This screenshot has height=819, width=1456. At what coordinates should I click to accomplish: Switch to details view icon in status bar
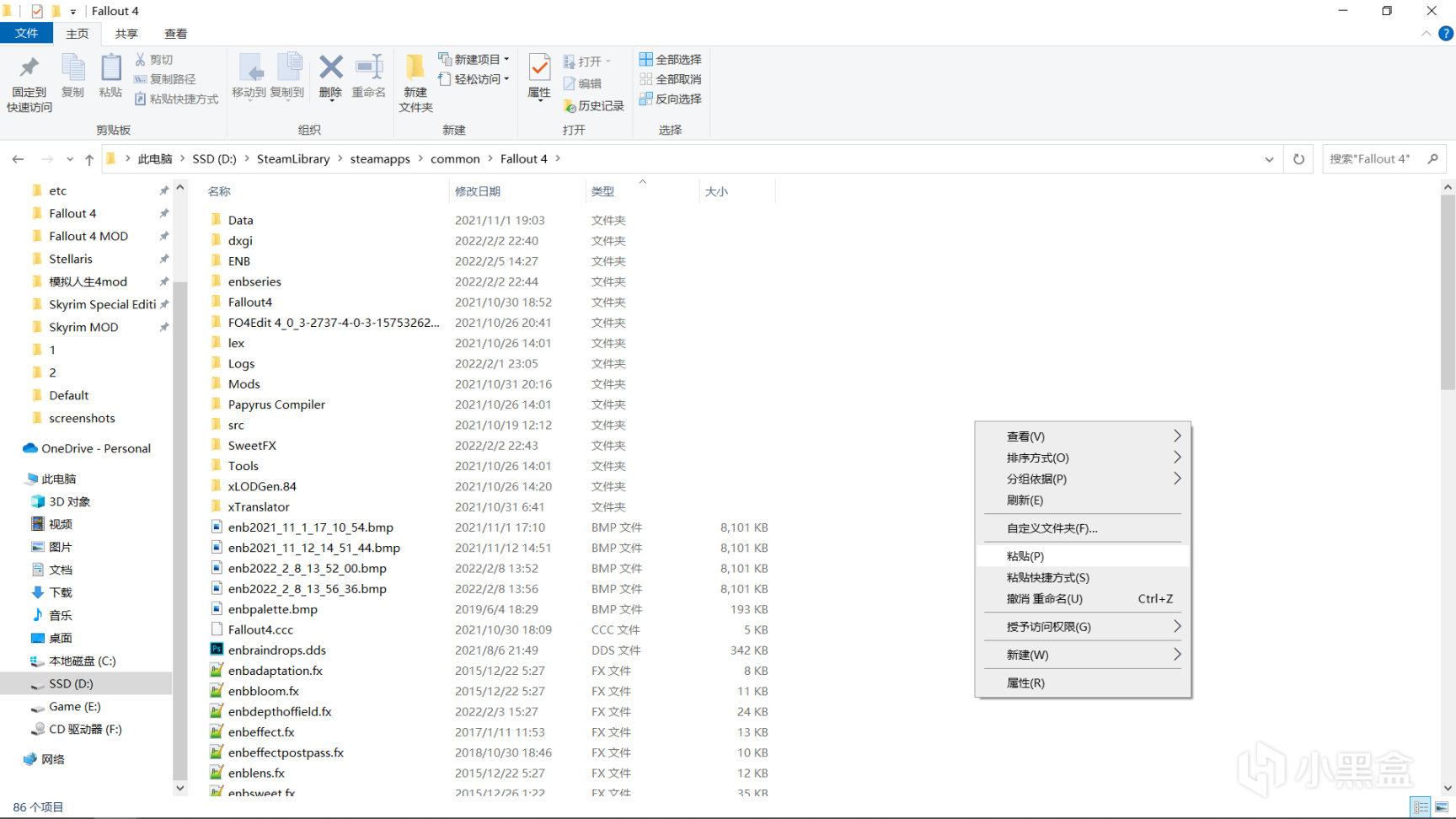click(1421, 807)
